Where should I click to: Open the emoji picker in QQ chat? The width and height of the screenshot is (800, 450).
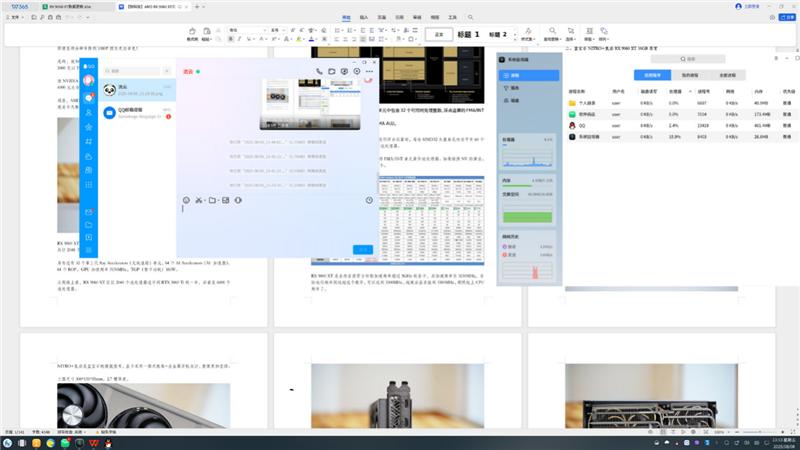(186, 201)
